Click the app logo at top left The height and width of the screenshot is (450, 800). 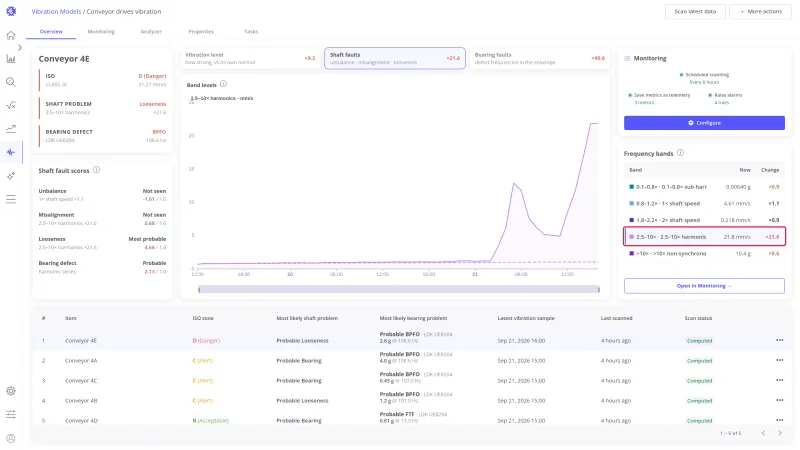point(11,11)
